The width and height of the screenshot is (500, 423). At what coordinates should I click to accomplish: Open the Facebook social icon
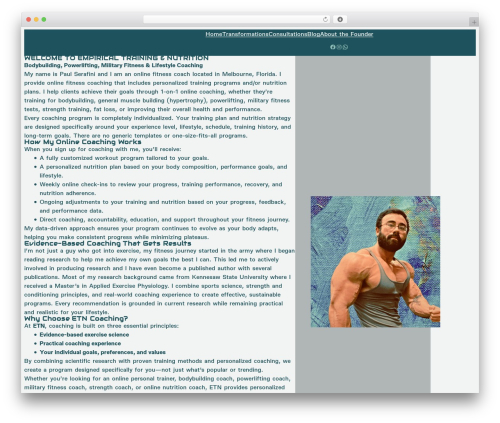click(333, 47)
